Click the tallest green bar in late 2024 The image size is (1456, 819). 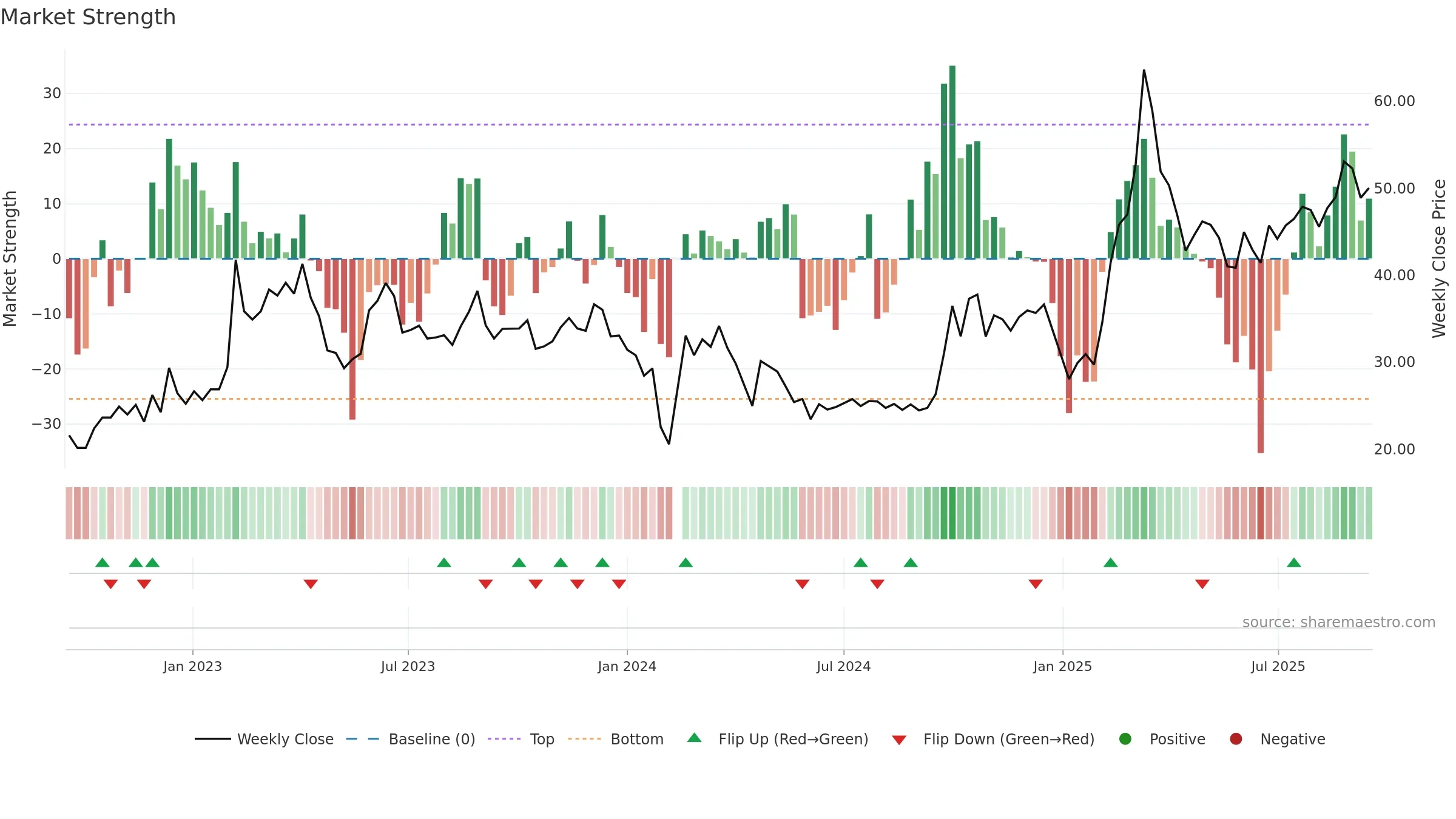[952, 162]
